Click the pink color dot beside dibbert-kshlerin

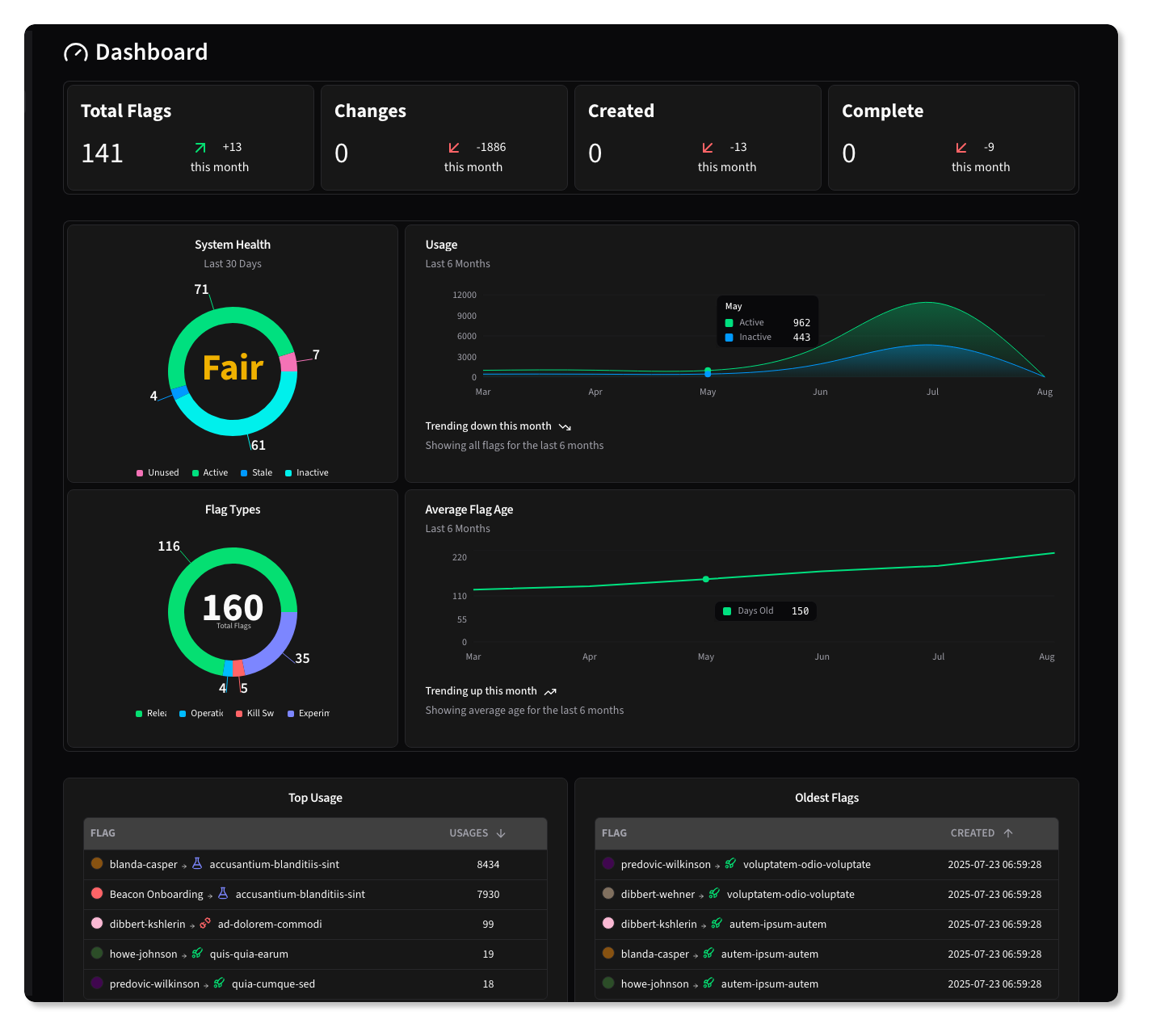point(97,924)
